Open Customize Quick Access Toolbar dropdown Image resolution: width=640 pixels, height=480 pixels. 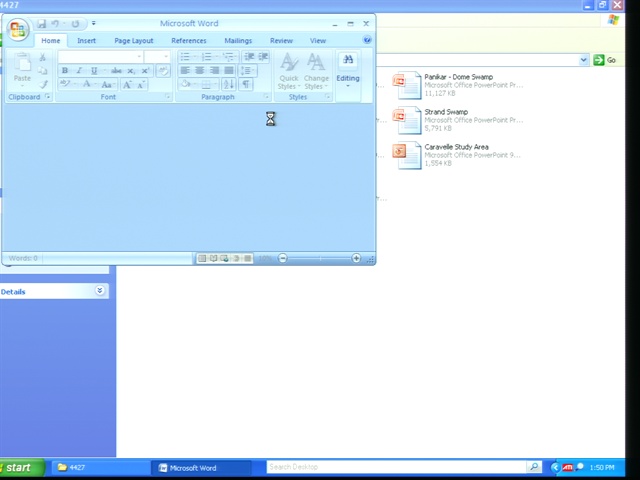(x=93, y=23)
